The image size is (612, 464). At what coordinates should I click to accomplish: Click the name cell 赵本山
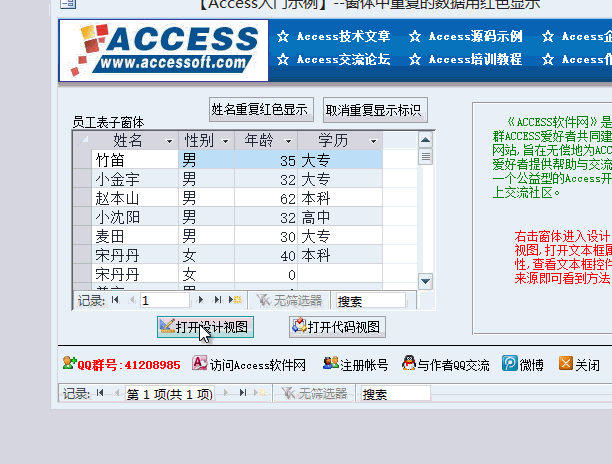coord(135,198)
